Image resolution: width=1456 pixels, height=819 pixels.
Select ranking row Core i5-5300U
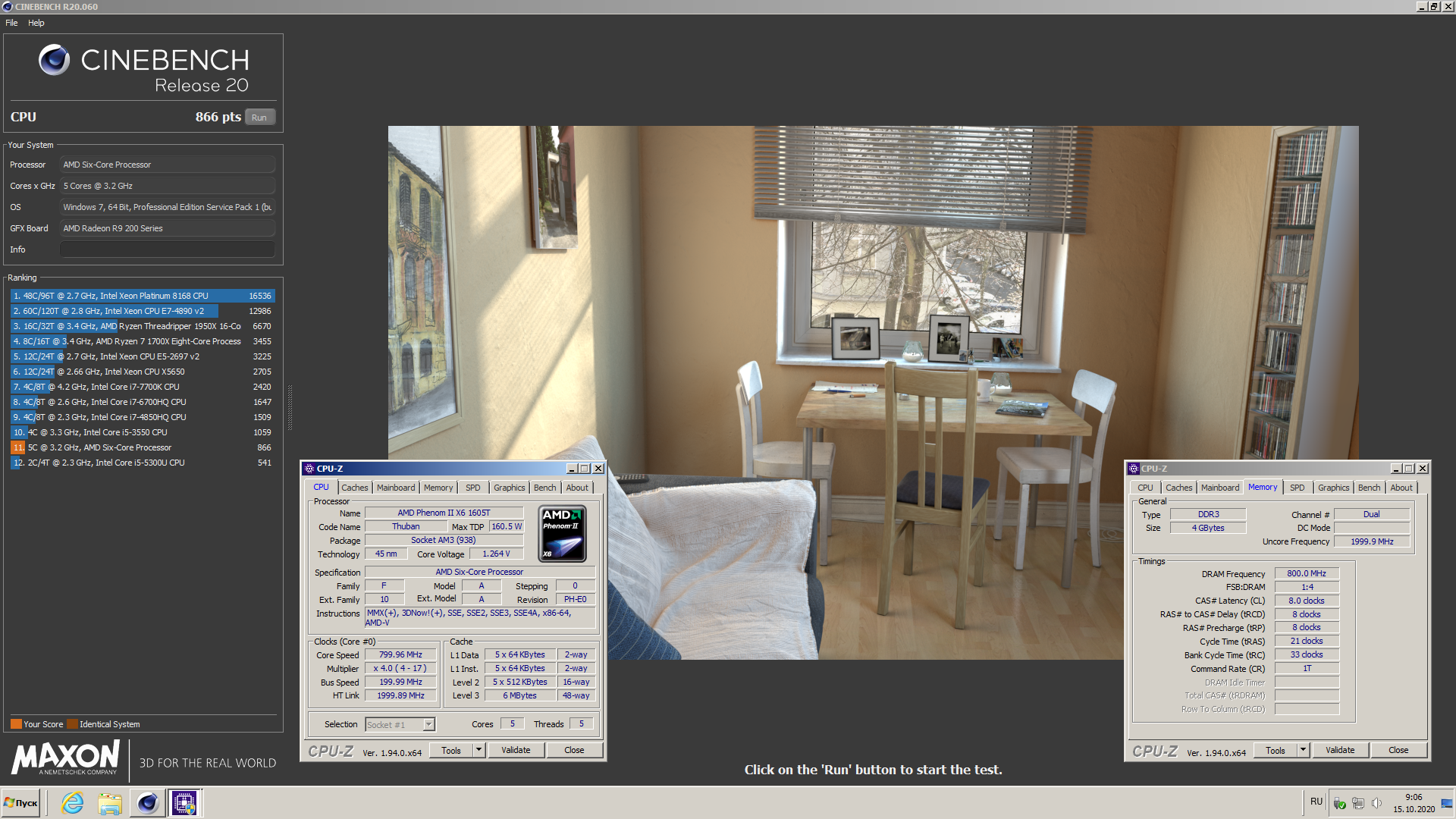(143, 463)
